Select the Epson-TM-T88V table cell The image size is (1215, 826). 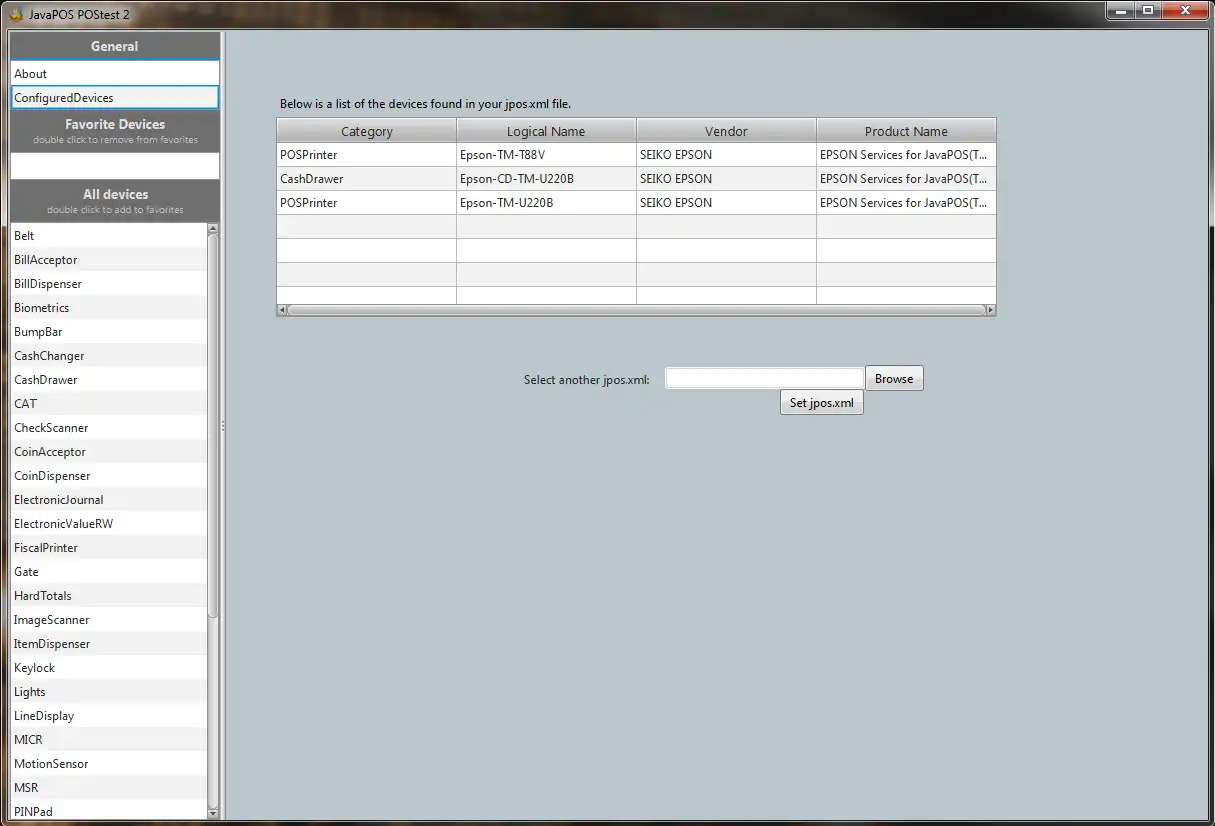546,155
